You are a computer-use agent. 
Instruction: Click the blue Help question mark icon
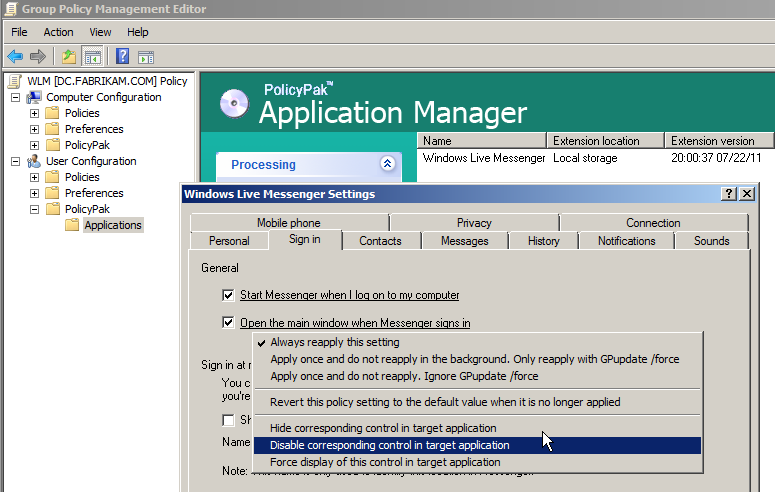(122, 56)
